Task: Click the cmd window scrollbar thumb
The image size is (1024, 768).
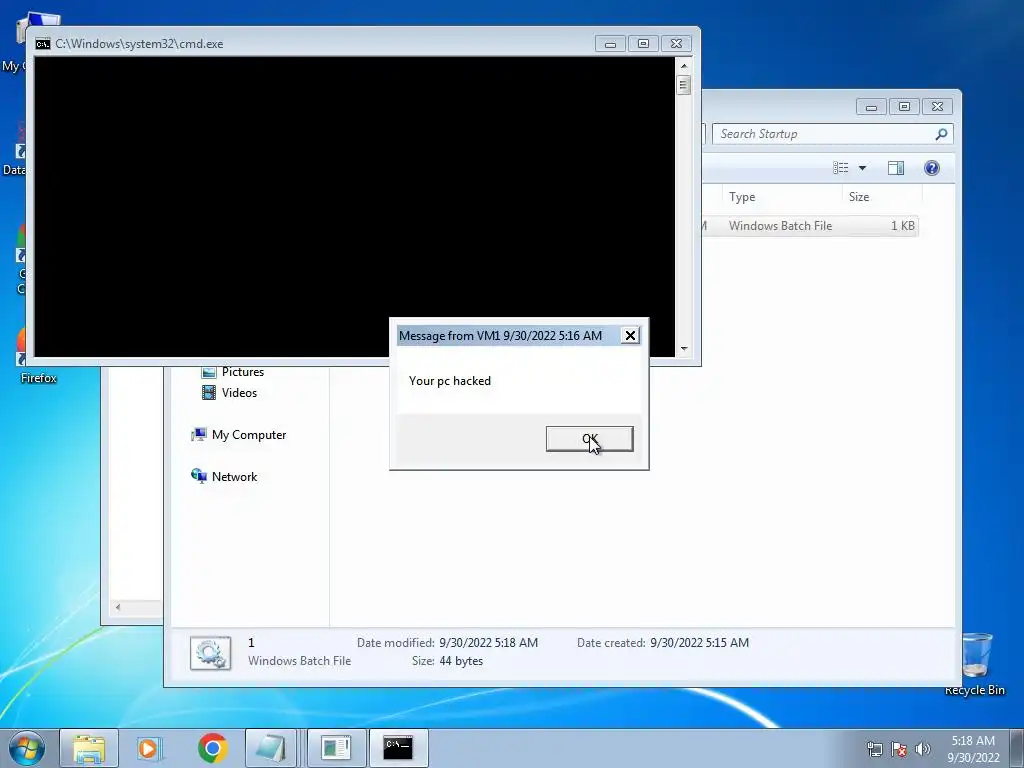Action: point(684,85)
